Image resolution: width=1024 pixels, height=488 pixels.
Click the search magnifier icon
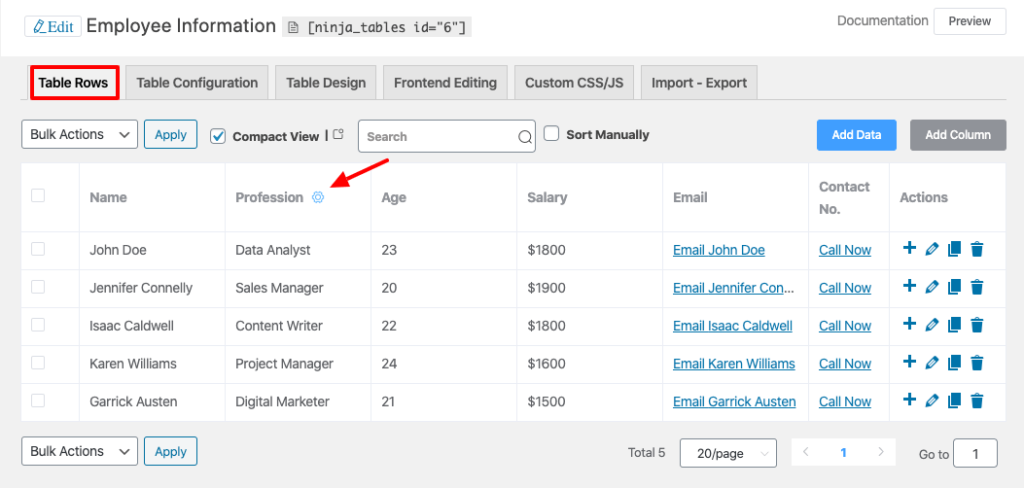point(525,137)
